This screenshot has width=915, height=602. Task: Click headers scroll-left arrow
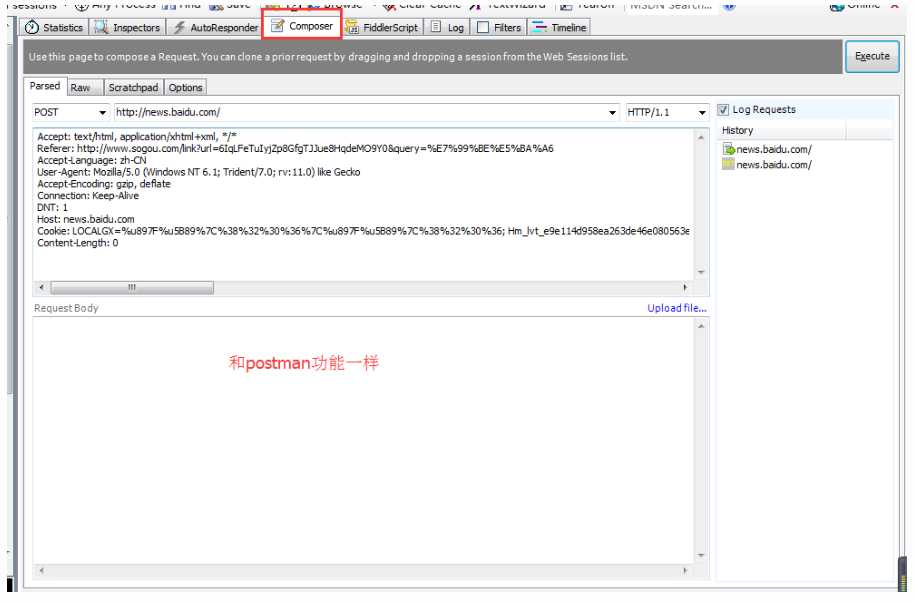tap(41, 288)
